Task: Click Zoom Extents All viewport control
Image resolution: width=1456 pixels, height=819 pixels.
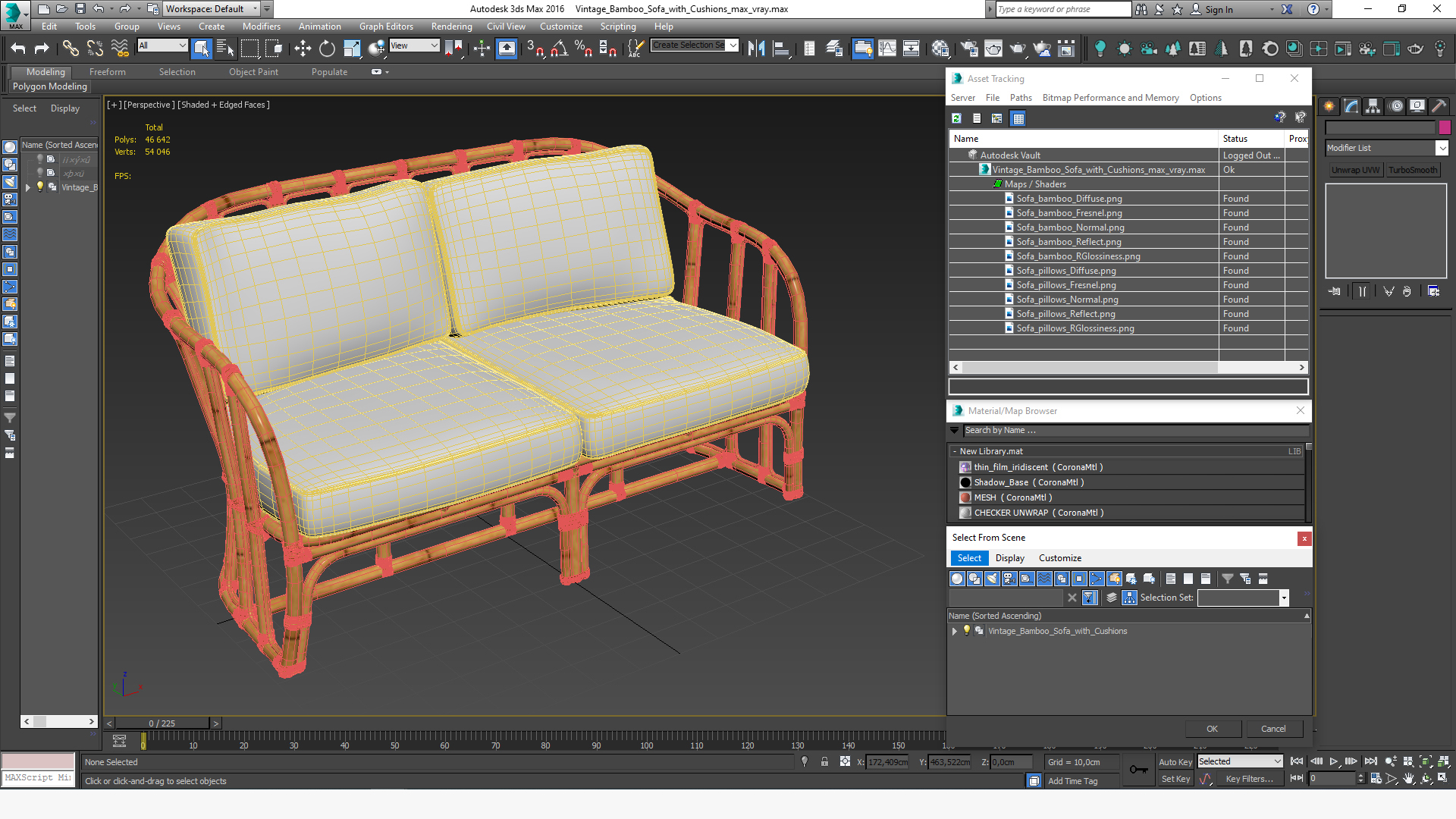Action: click(1444, 761)
